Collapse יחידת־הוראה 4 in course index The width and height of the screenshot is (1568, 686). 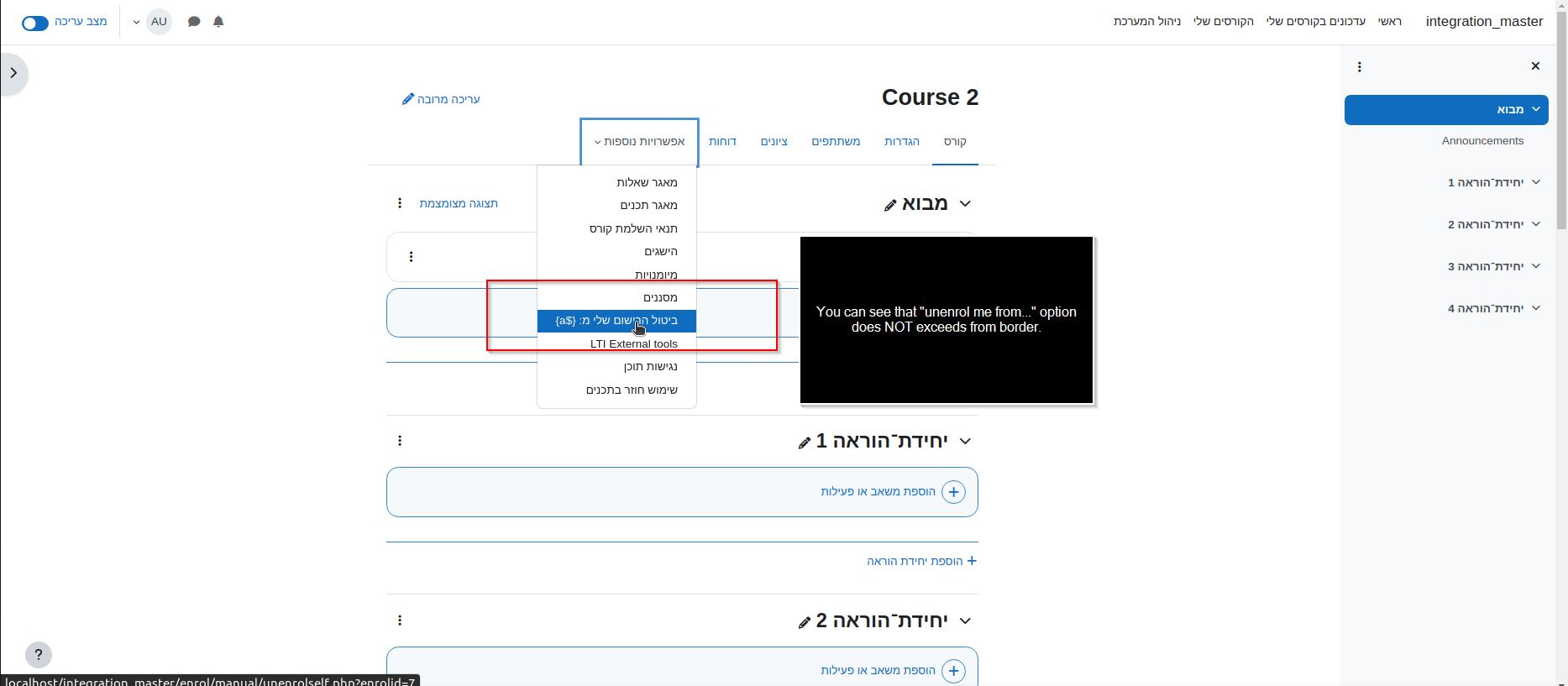(x=1536, y=308)
